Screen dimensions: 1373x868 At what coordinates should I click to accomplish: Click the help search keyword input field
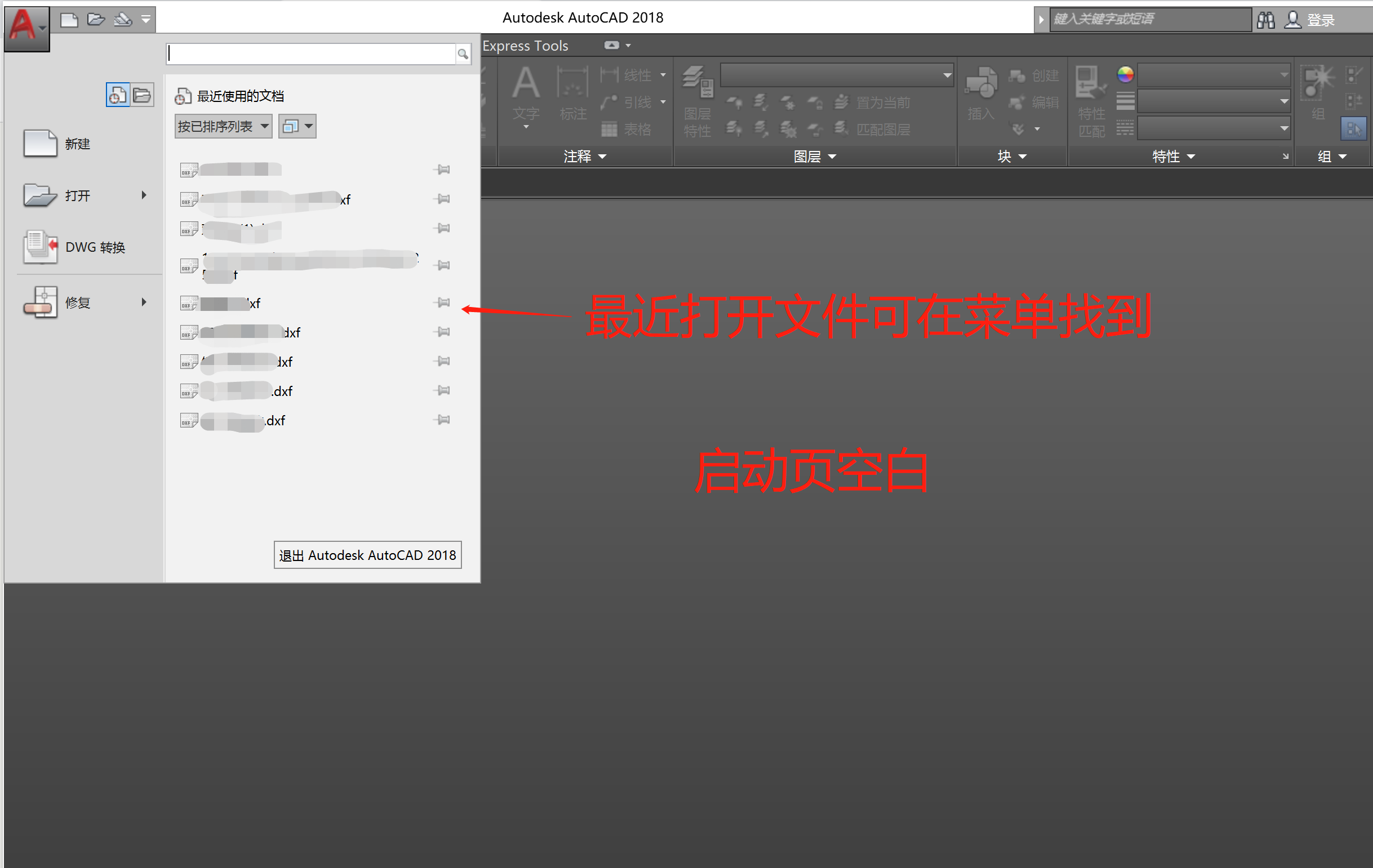tap(1150, 19)
